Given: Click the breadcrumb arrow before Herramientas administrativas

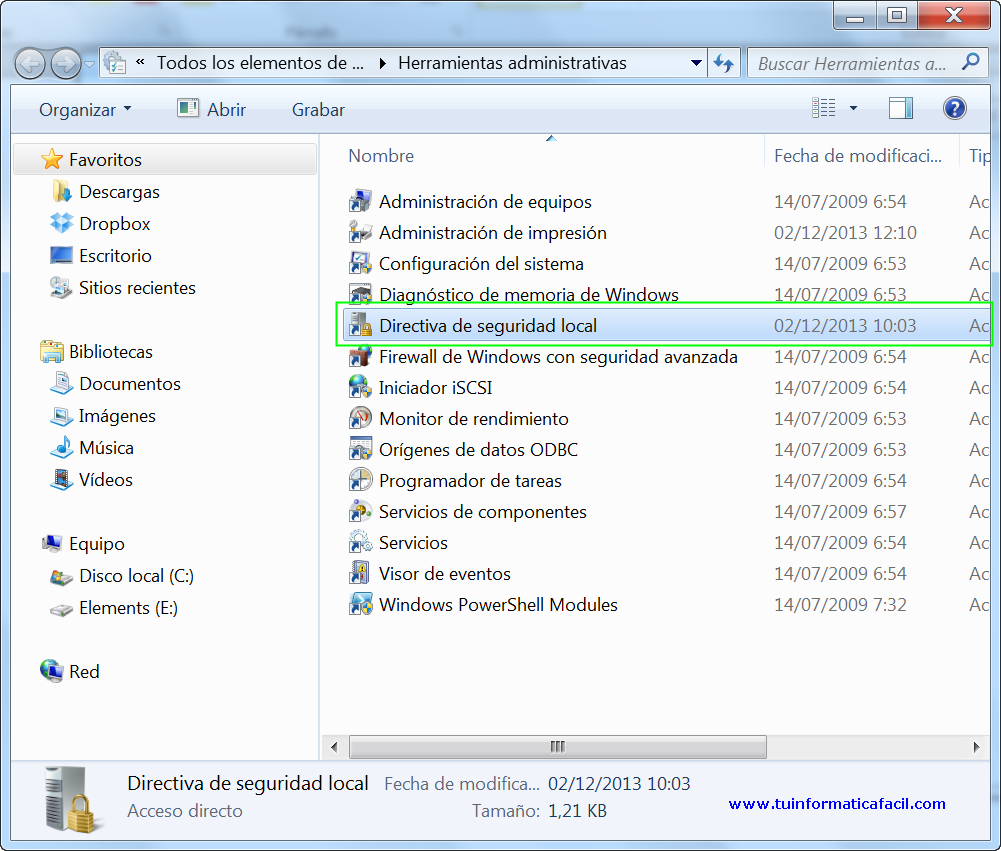Looking at the screenshot, I should coord(382,63).
